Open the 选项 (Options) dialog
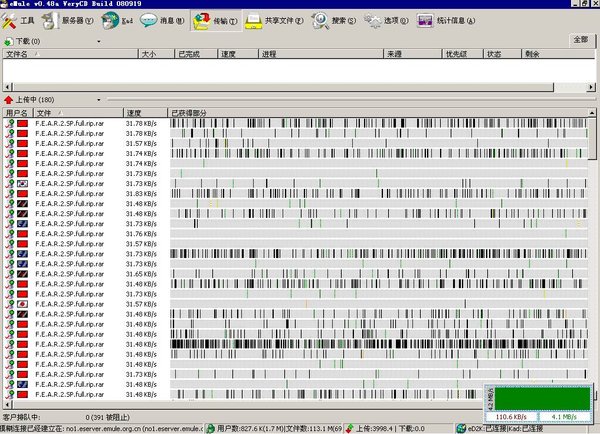 386,21
